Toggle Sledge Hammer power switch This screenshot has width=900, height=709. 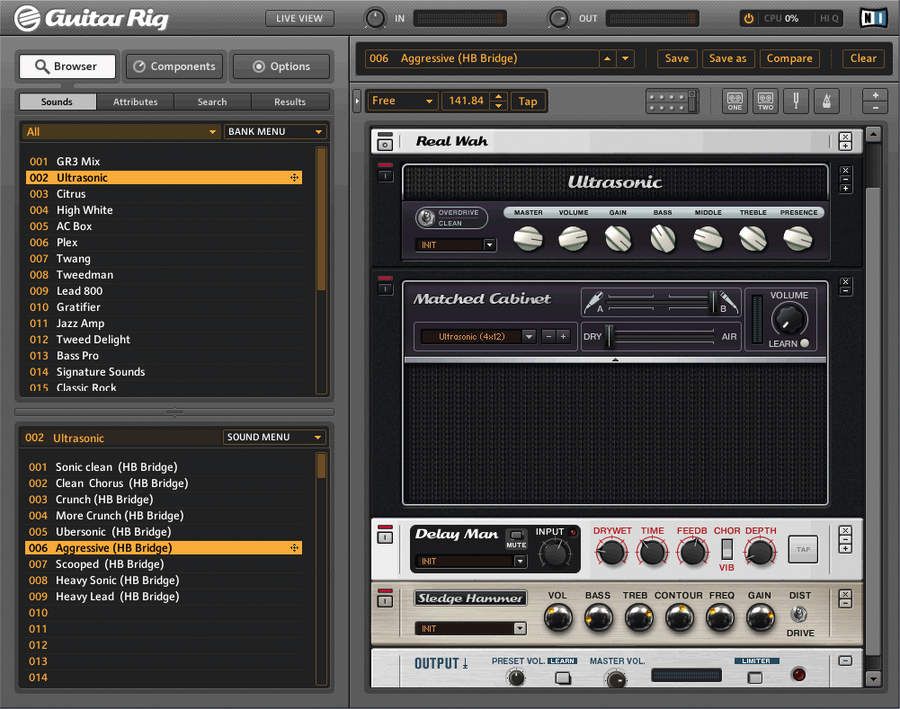(386, 600)
